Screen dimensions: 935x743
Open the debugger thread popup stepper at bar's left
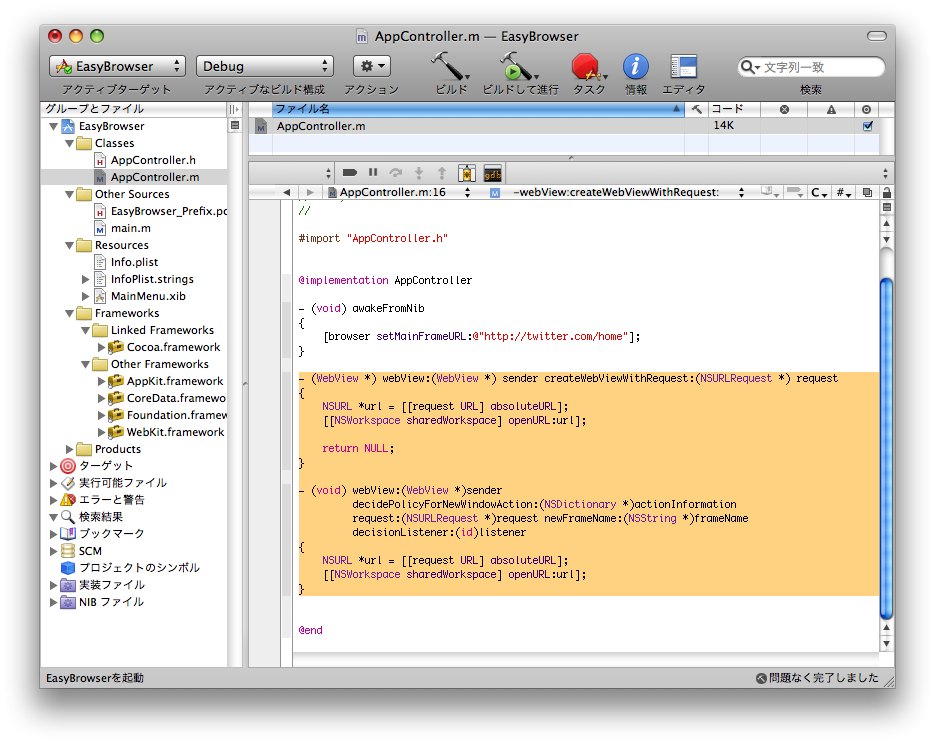click(x=328, y=173)
